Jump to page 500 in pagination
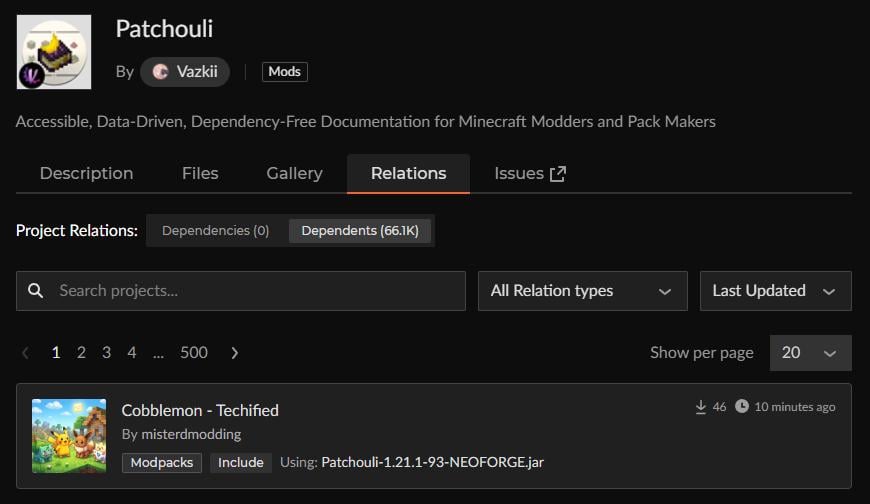The height and width of the screenshot is (504, 870). click(194, 353)
